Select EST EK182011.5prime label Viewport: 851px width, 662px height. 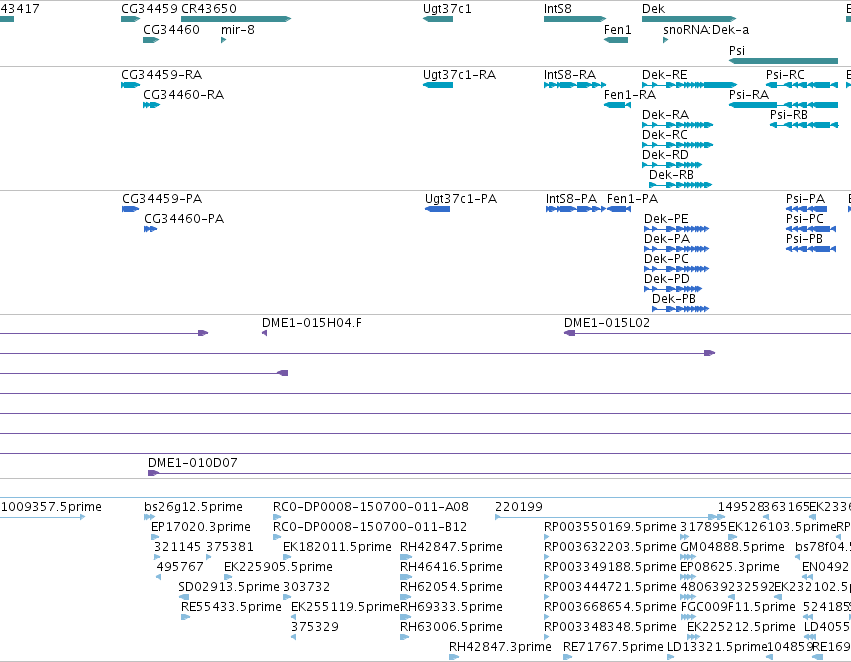coord(337,547)
